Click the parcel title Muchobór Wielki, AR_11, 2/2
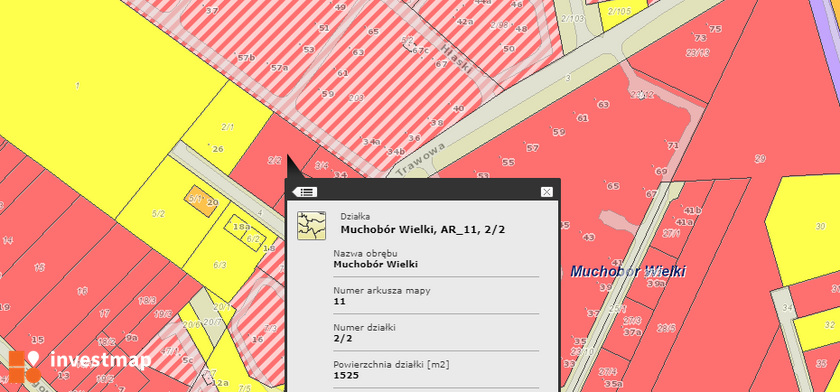Screen dimensions: 840x392 click(x=423, y=230)
